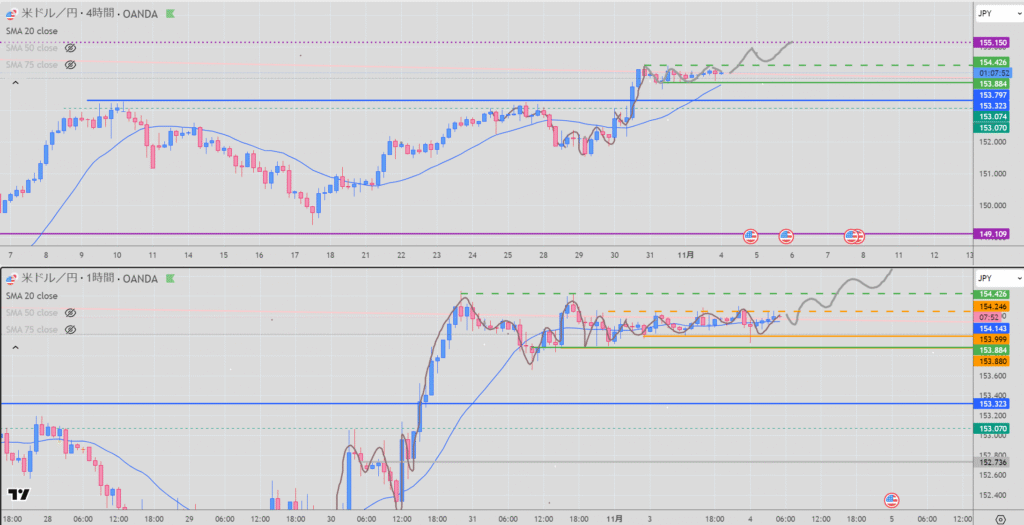Click the USD/JPY flag icon on the 1-hour chart
Viewport: 1024px width, 525px height.
[10, 277]
